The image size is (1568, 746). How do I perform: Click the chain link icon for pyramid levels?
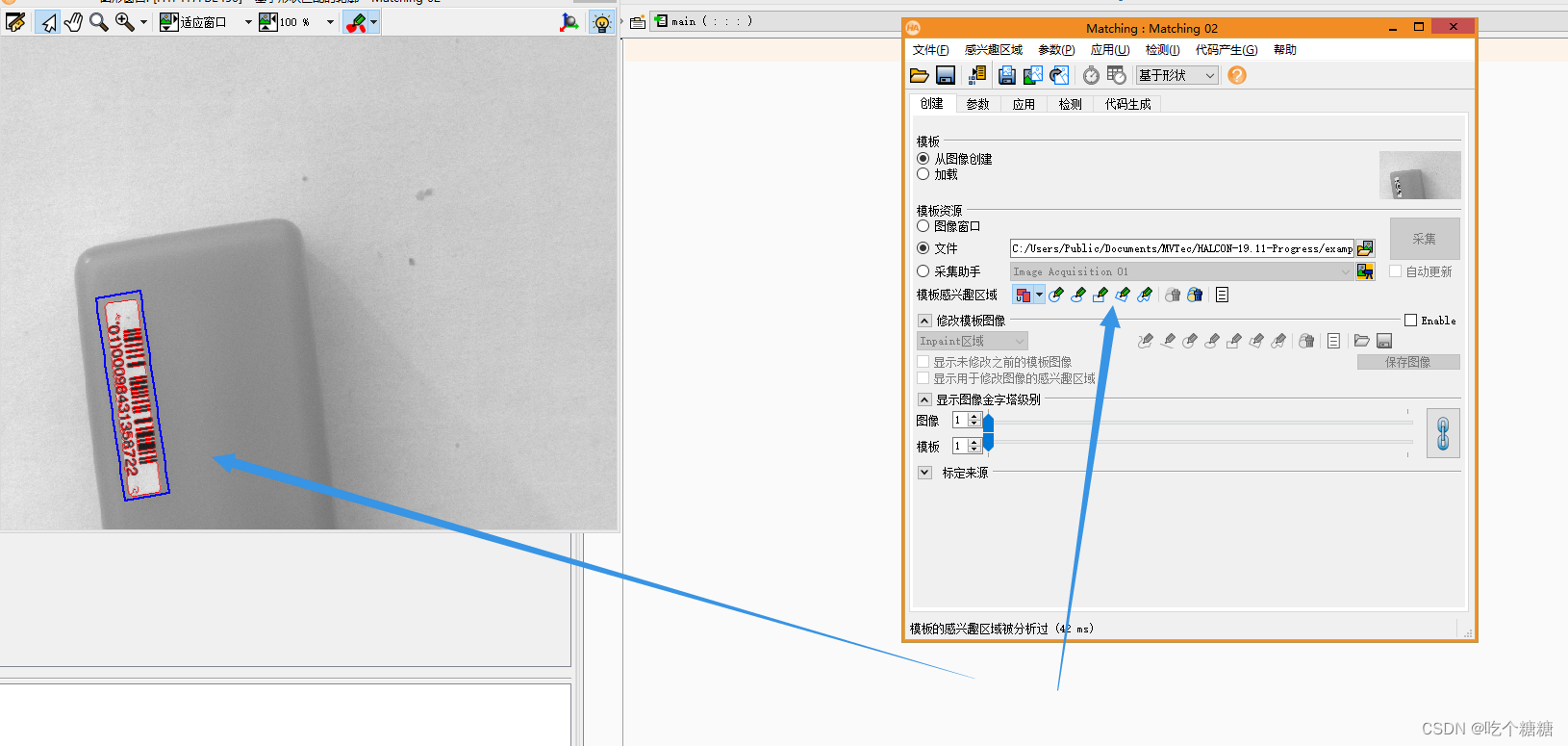pyautogui.click(x=1443, y=433)
